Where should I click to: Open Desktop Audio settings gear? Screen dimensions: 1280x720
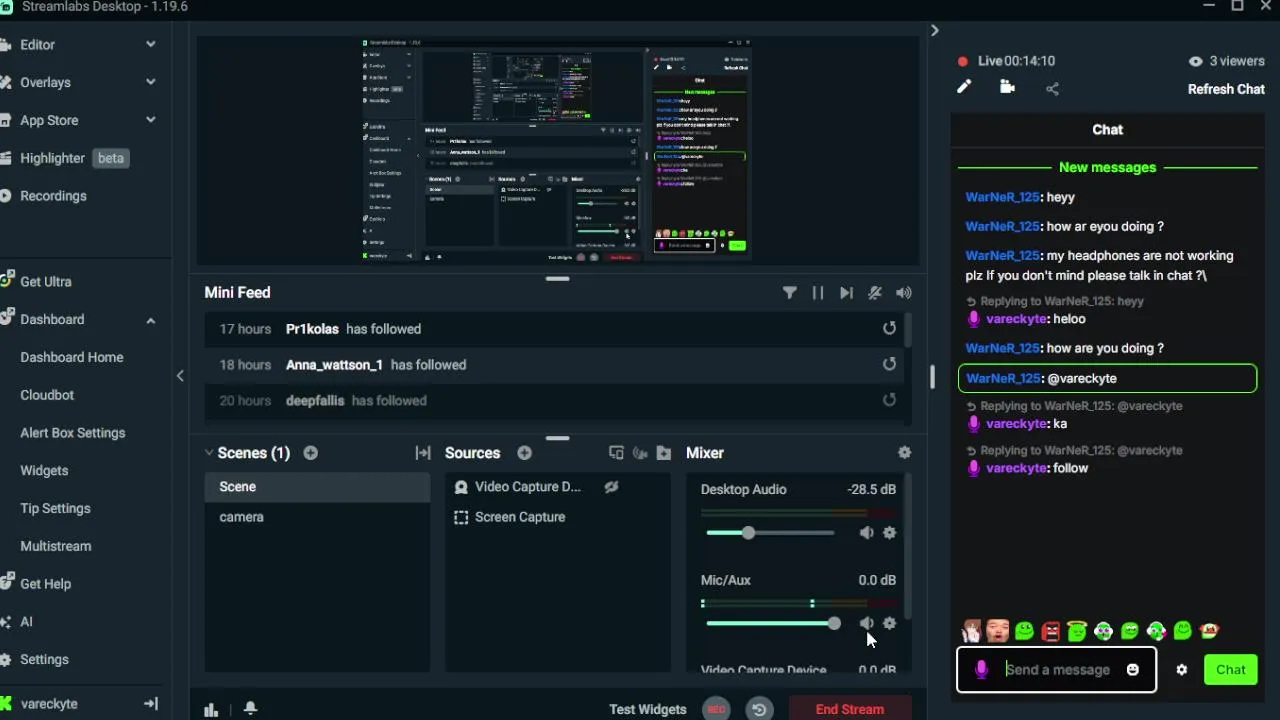point(890,533)
